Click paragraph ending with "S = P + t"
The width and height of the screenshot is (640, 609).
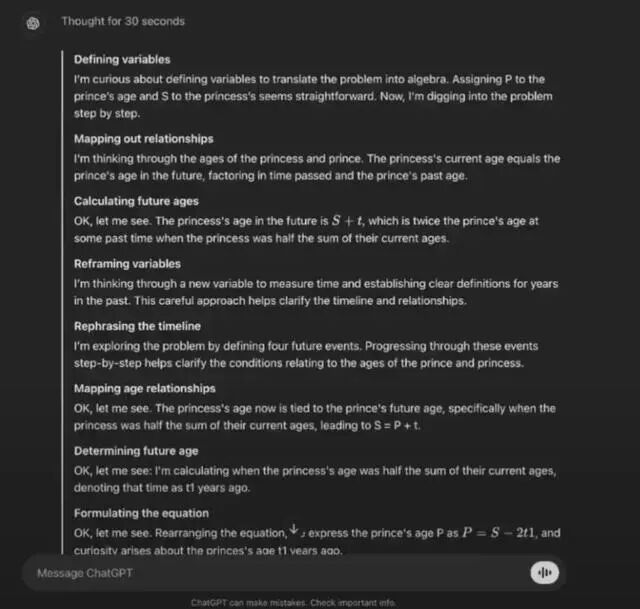click(x=314, y=417)
